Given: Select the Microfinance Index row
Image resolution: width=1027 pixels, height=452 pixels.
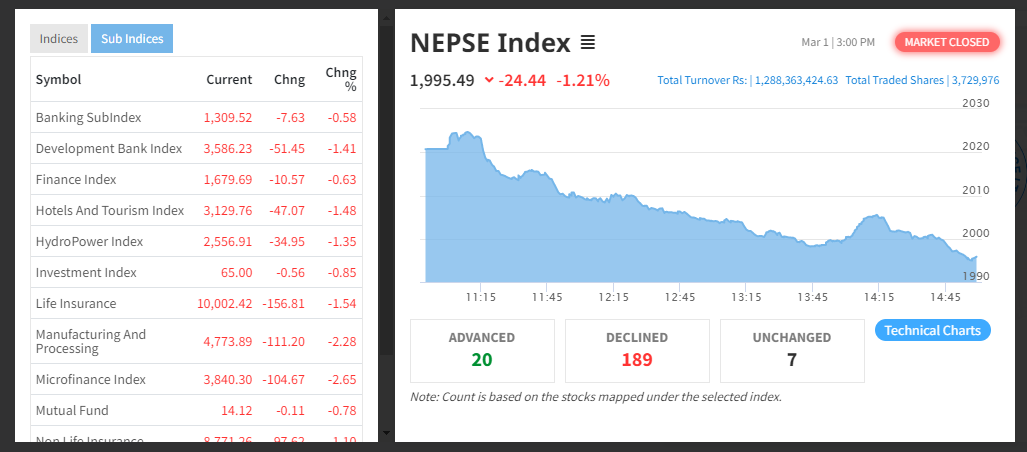Looking at the screenshot, I should coord(90,380).
